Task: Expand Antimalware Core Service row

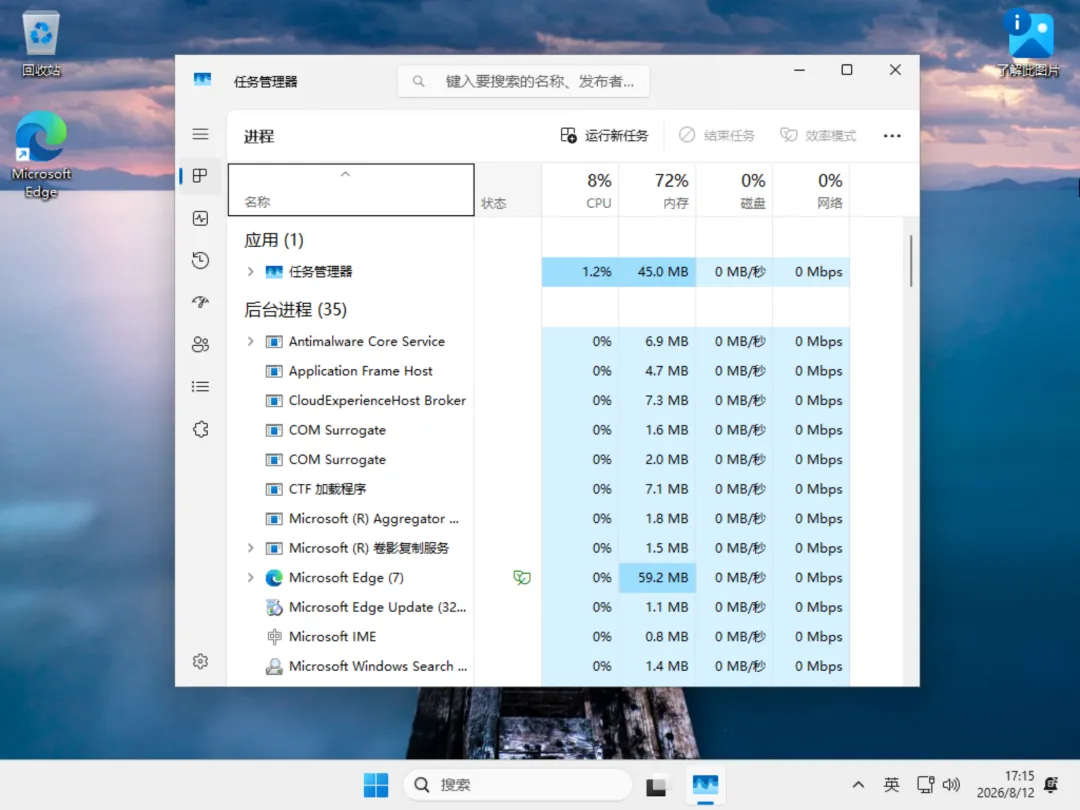Action: 251,341
